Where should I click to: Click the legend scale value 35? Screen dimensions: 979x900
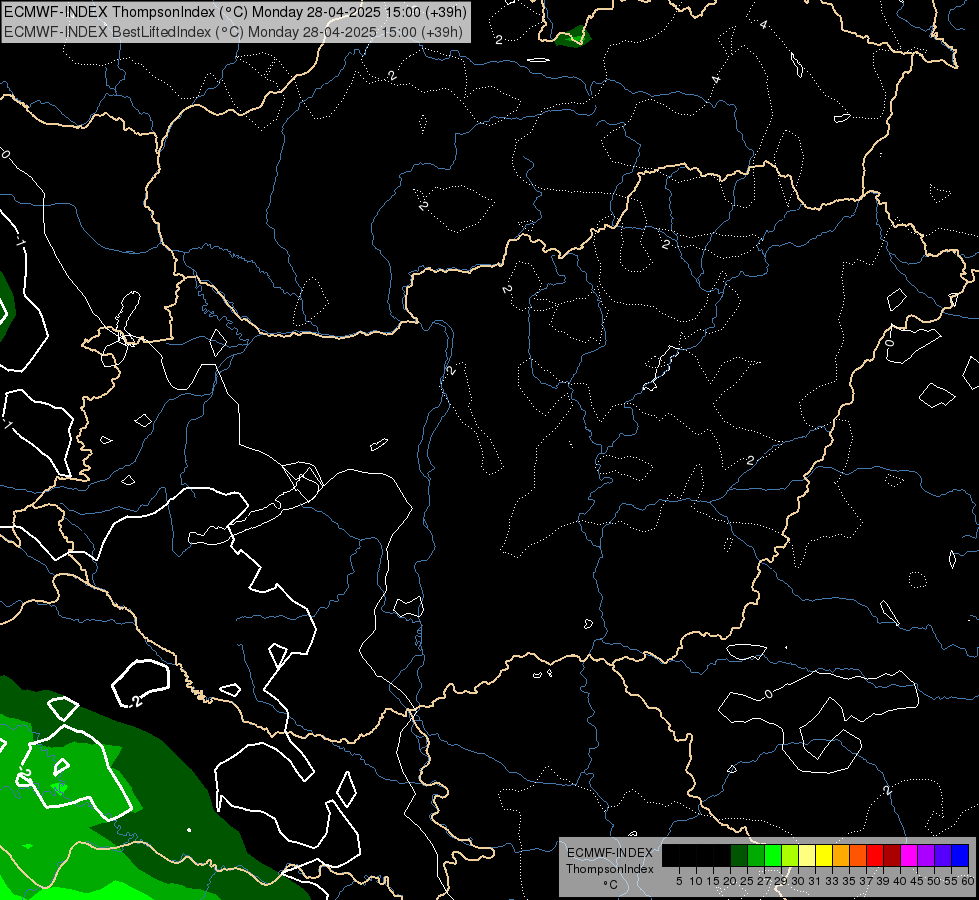(849, 881)
